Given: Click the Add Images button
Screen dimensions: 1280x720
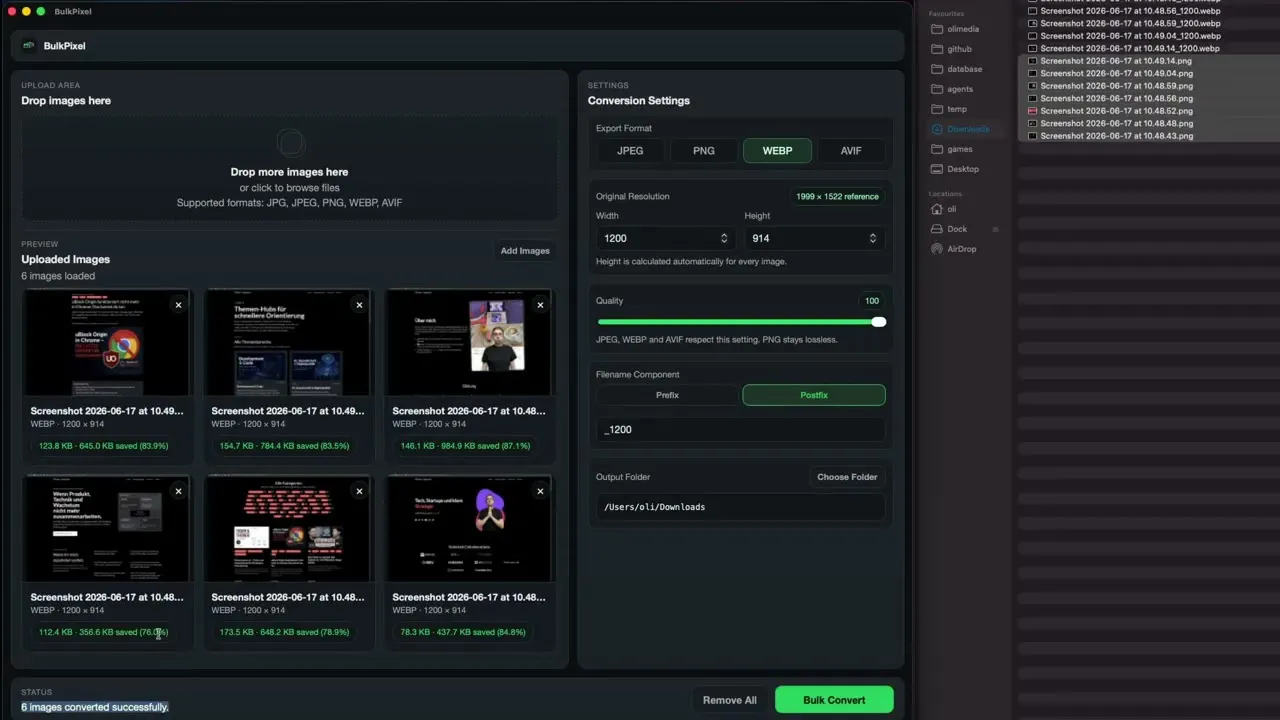Looking at the screenshot, I should (x=525, y=251).
